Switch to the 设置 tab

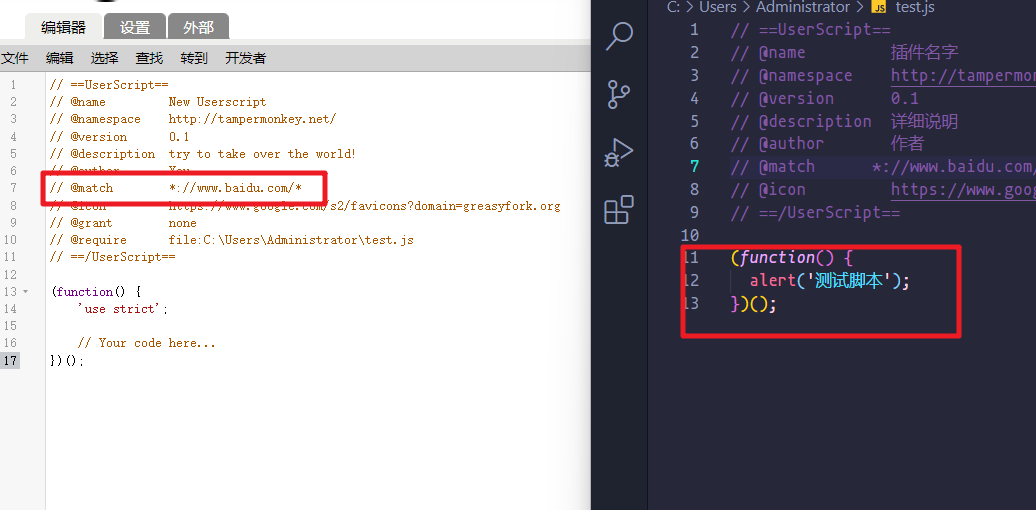coord(135,27)
